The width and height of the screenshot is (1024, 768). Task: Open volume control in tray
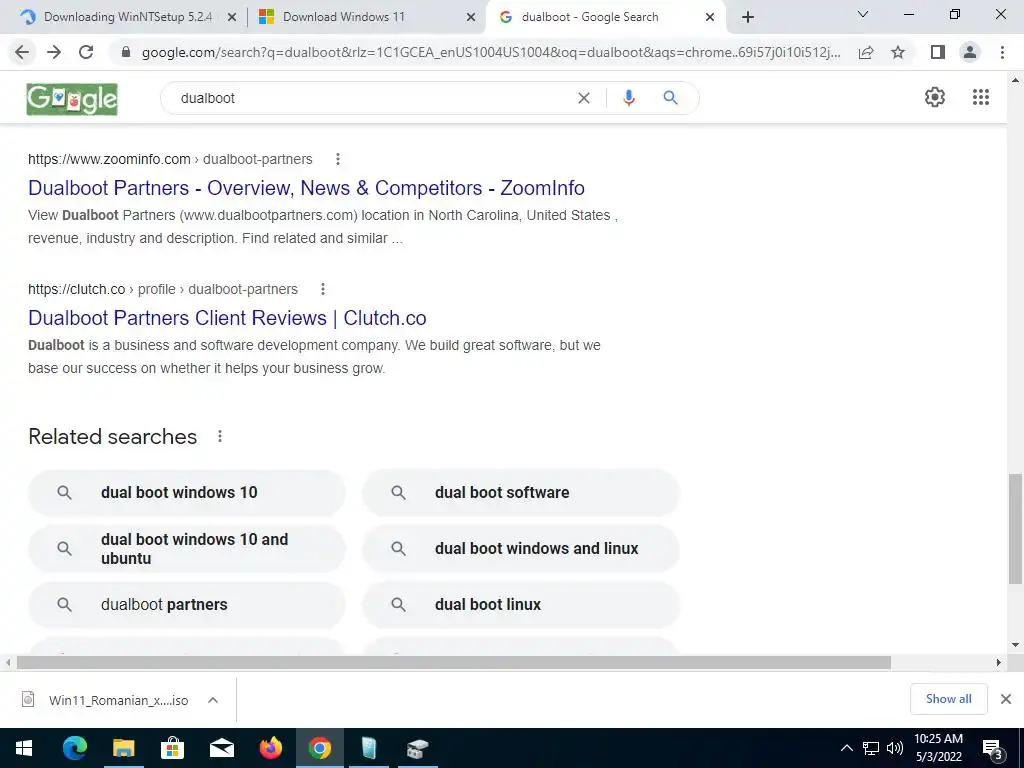pyautogui.click(x=895, y=748)
